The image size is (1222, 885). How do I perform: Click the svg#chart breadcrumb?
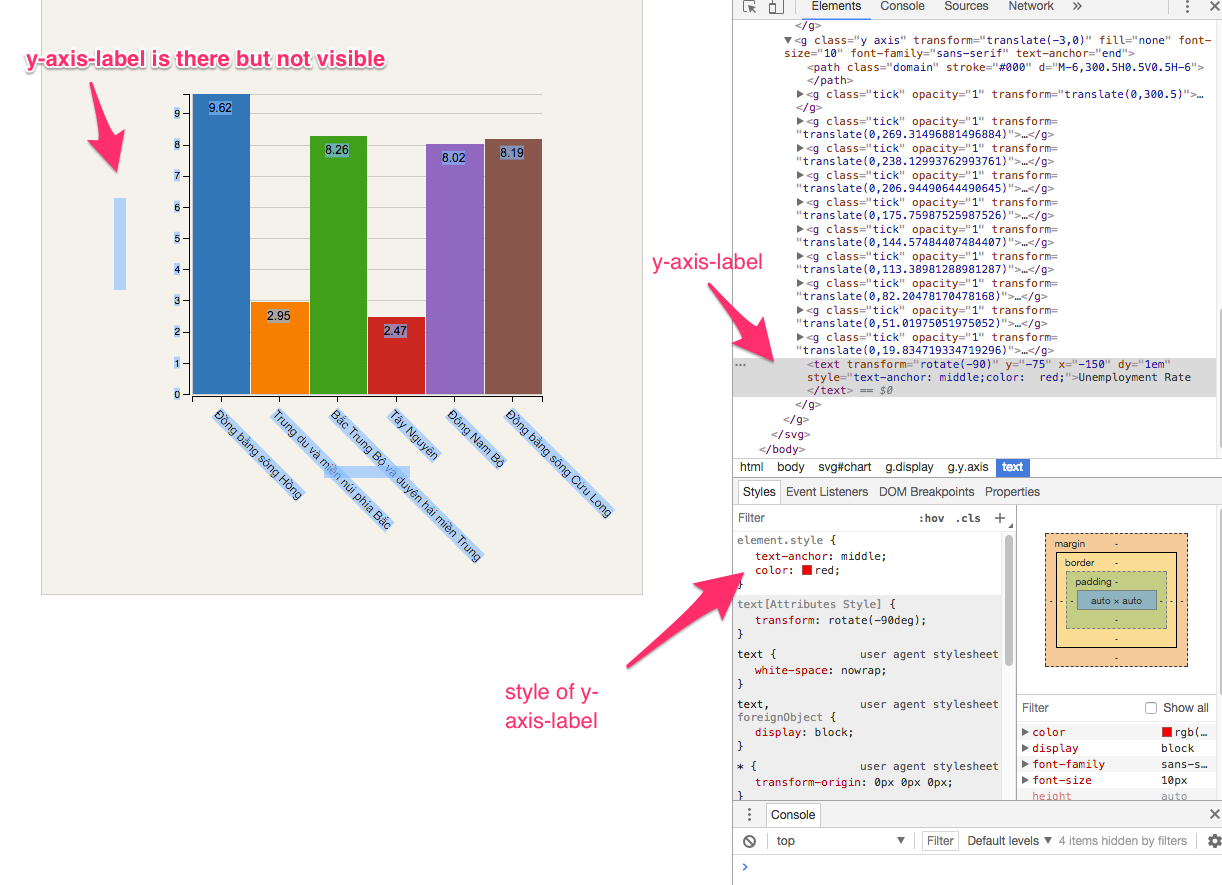click(845, 467)
